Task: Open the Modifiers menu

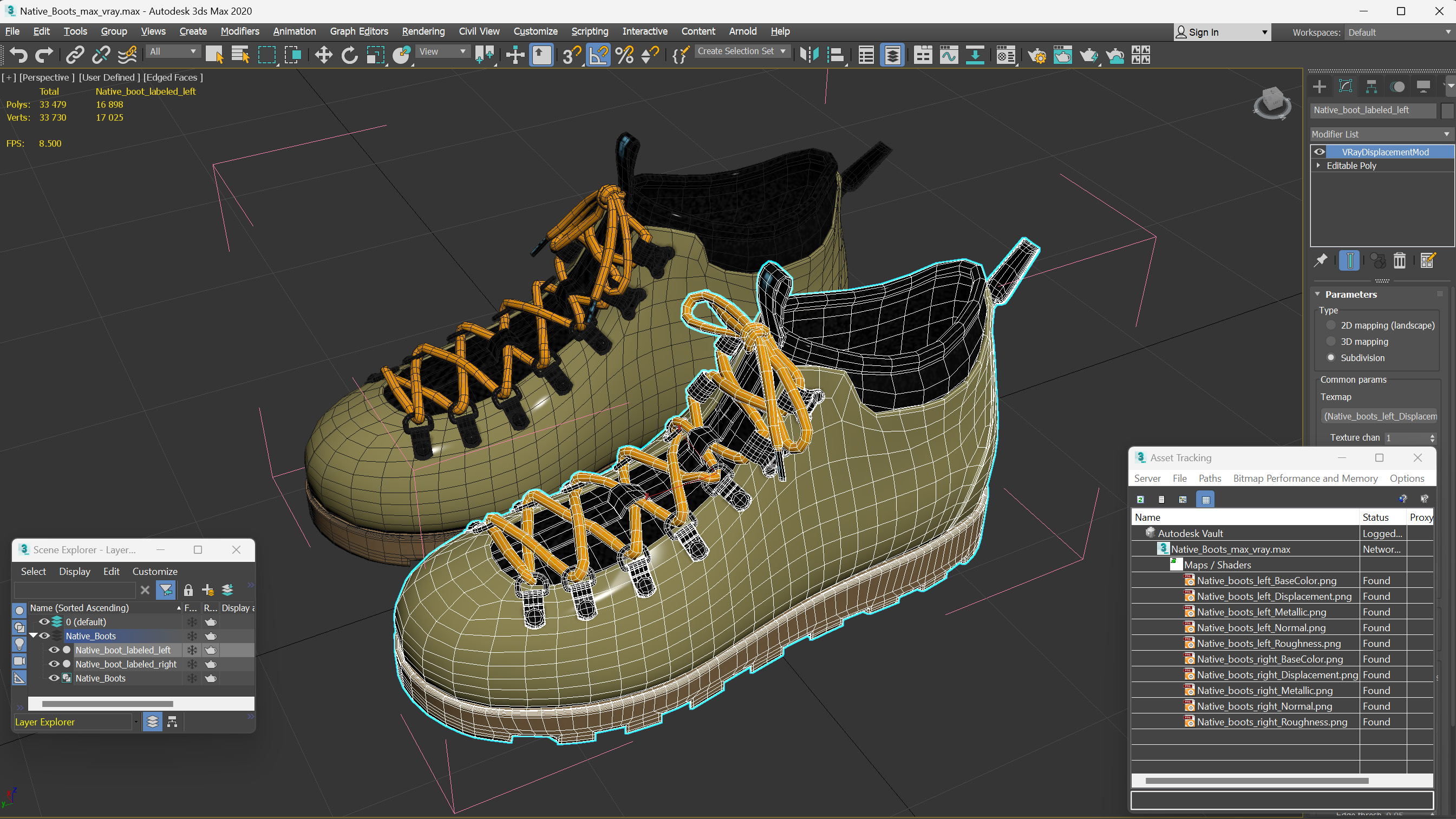Action: (x=240, y=31)
